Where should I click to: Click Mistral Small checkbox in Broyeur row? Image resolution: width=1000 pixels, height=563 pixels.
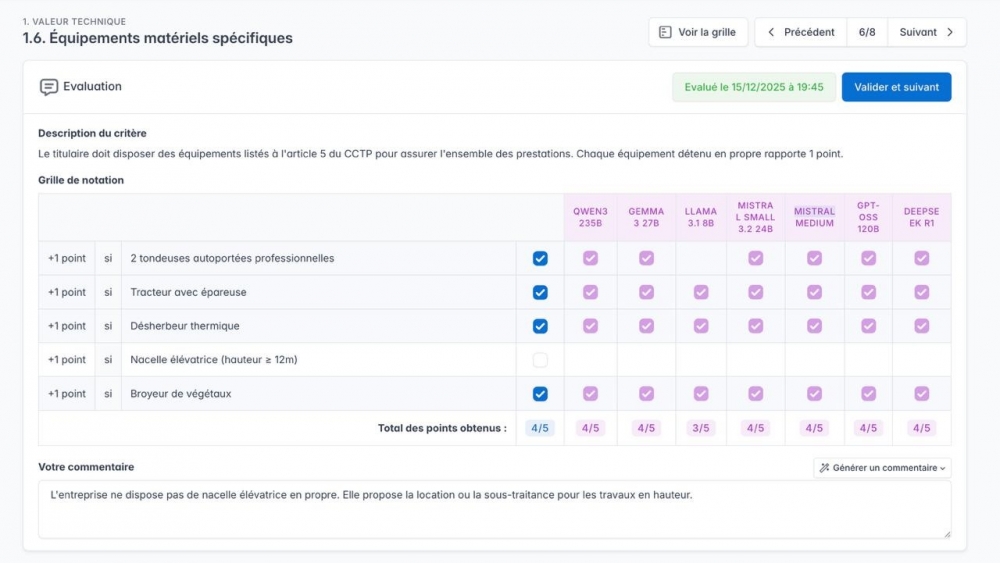756,393
